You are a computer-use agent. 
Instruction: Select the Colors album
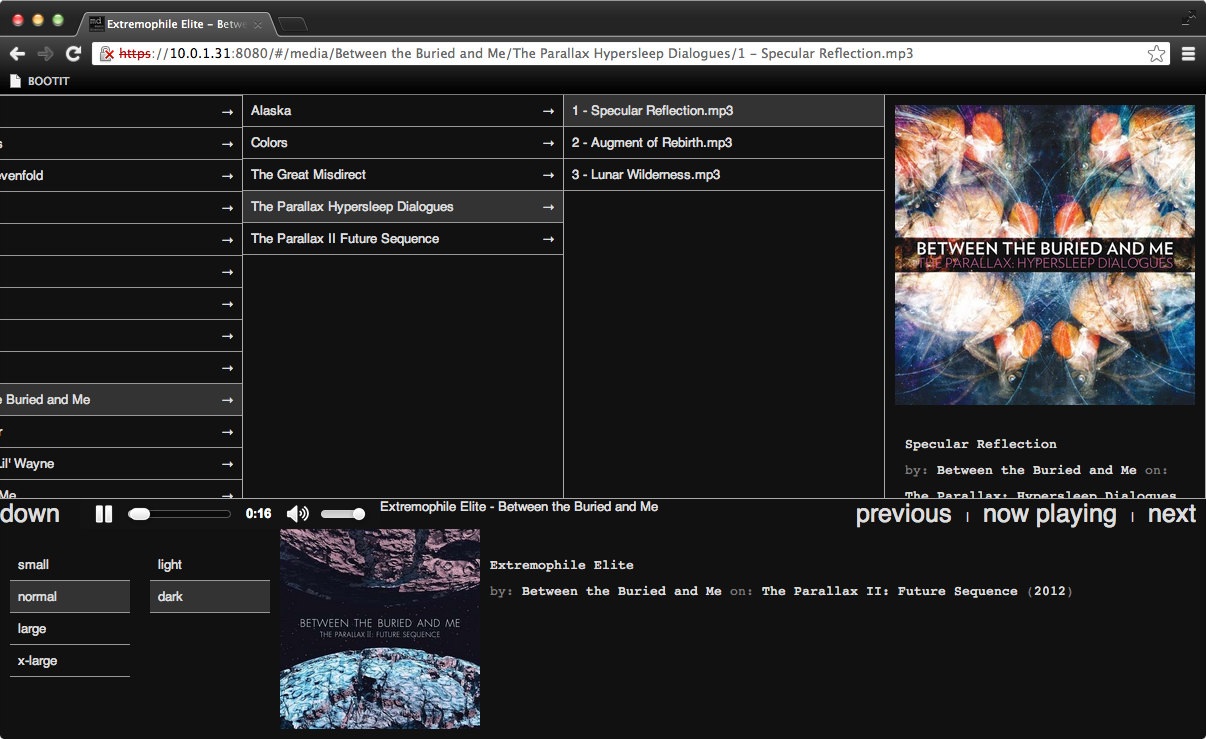point(402,143)
